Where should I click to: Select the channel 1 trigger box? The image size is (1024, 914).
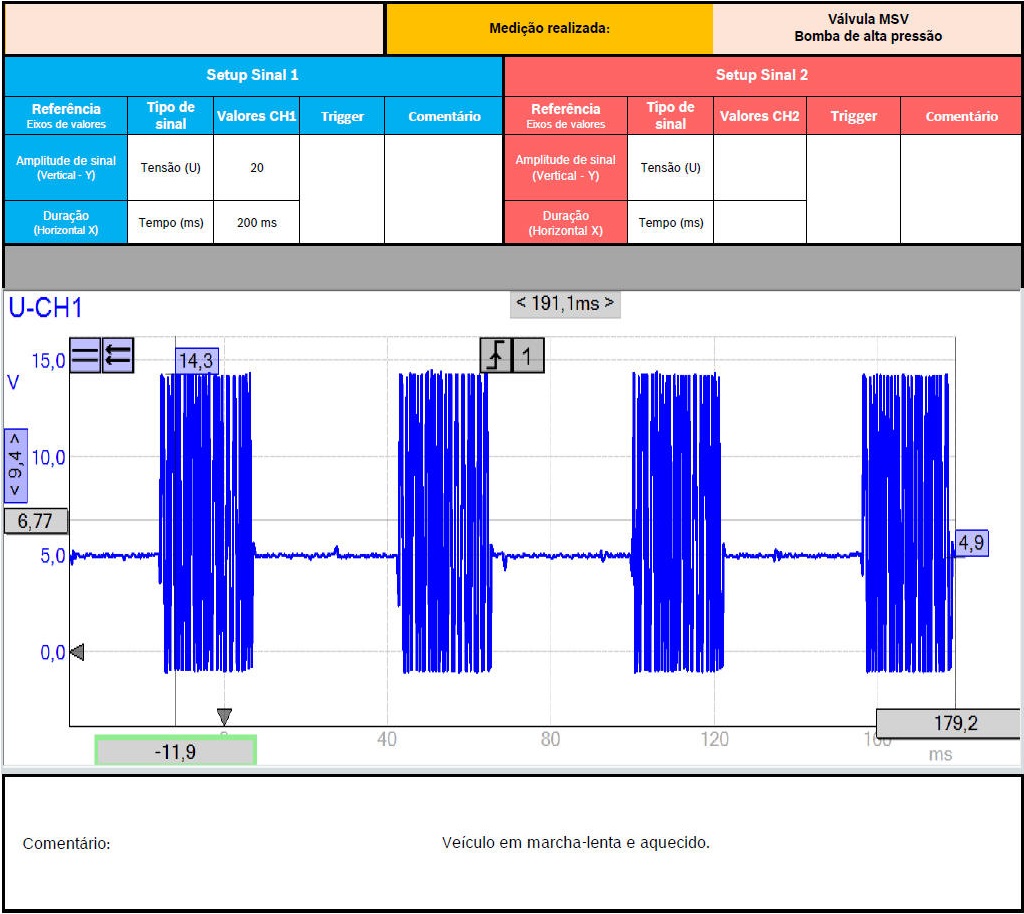(529, 355)
